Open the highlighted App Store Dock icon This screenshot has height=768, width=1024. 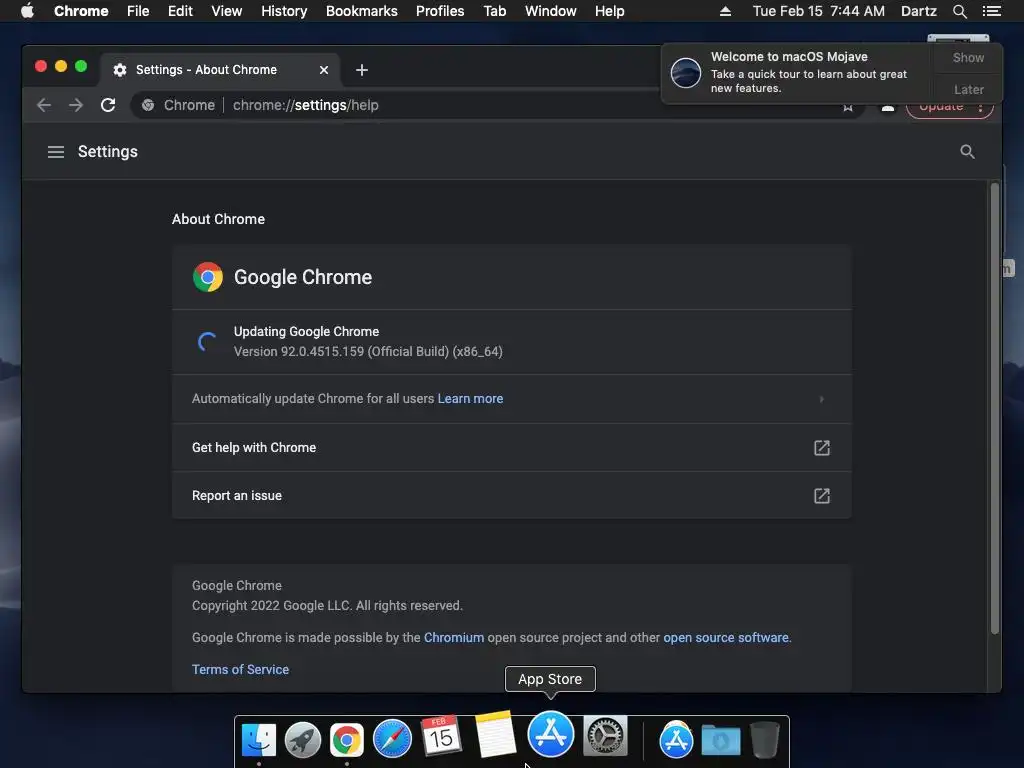551,734
